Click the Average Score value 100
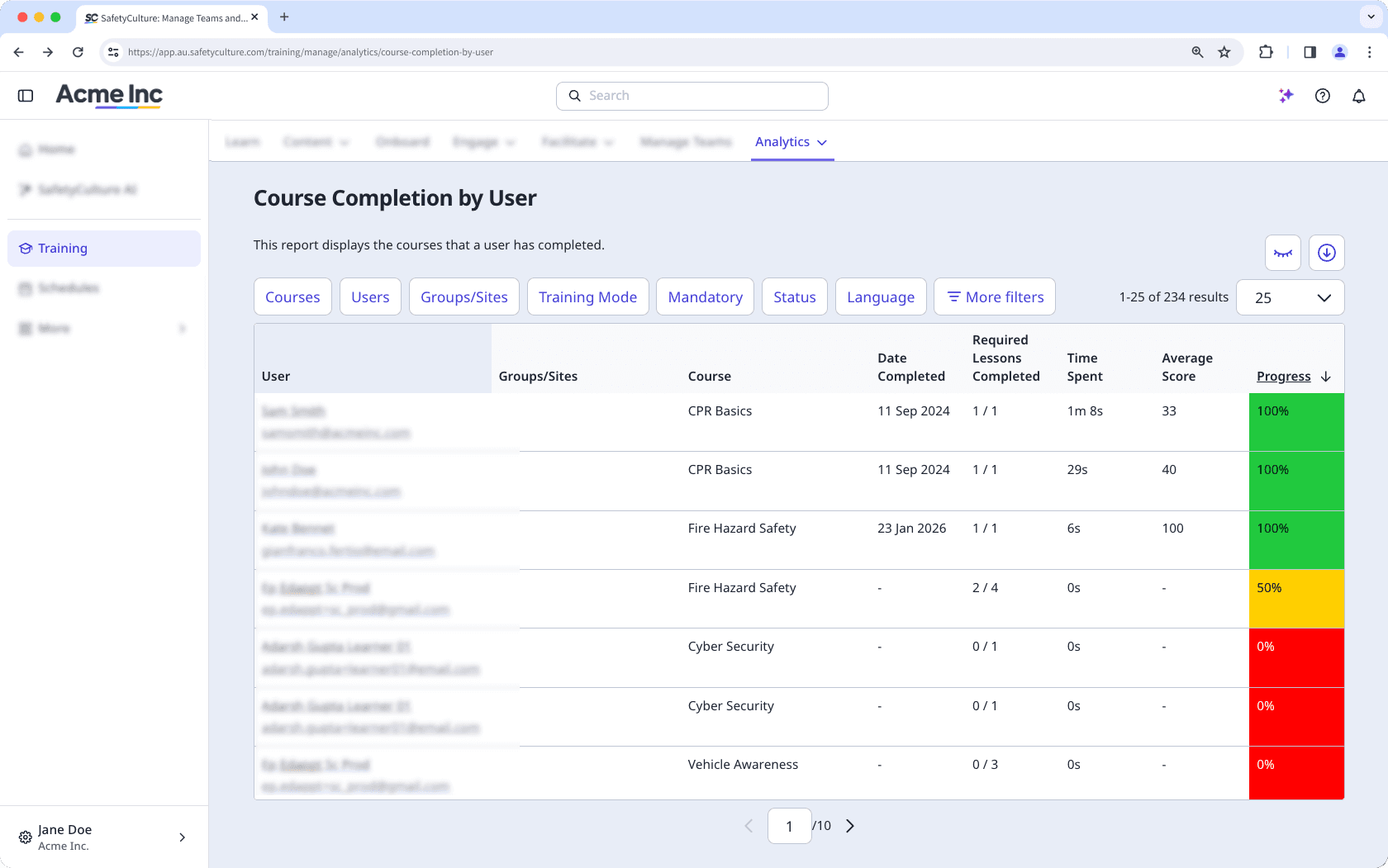 1172,529
